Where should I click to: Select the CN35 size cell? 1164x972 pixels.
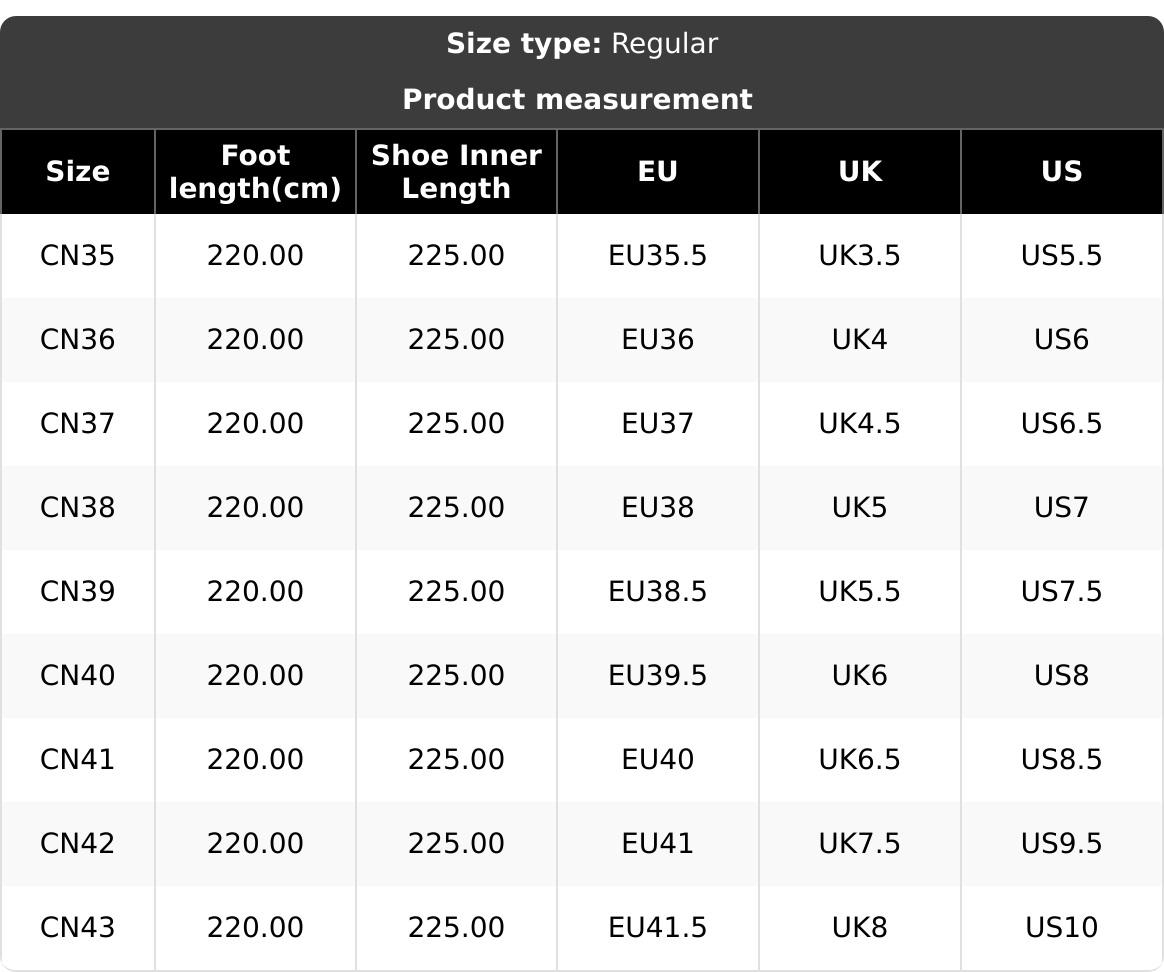pos(77,256)
